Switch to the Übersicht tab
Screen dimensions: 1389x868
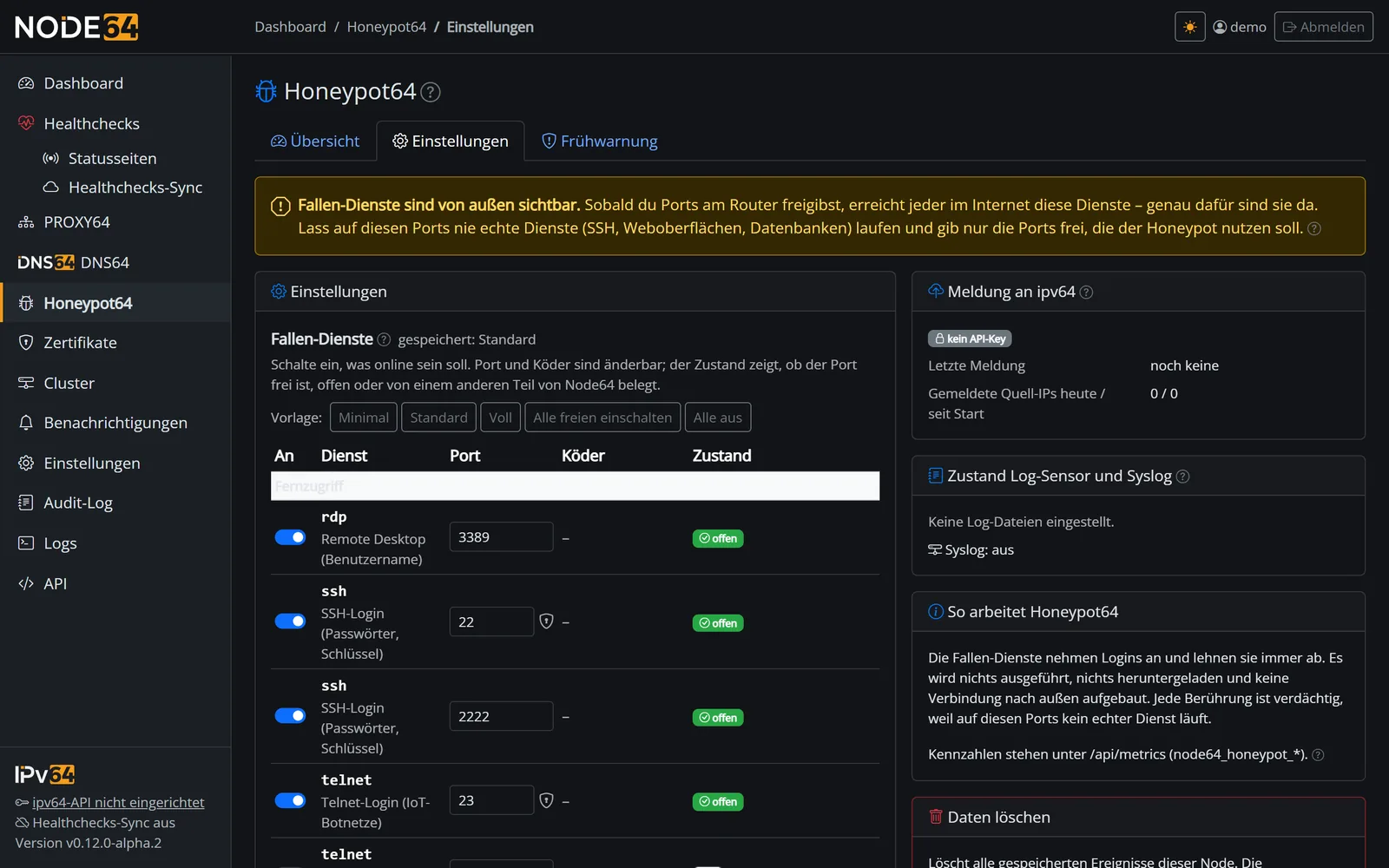pyautogui.click(x=315, y=141)
